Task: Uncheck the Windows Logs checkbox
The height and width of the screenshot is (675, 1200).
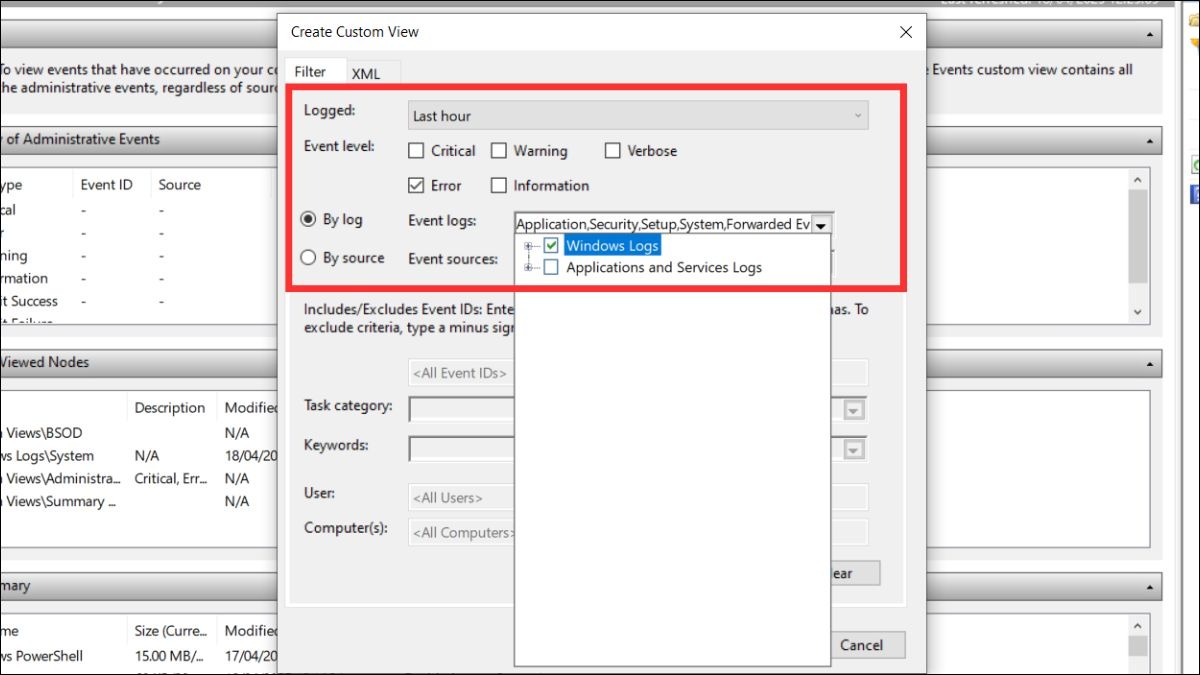Action: click(551, 246)
